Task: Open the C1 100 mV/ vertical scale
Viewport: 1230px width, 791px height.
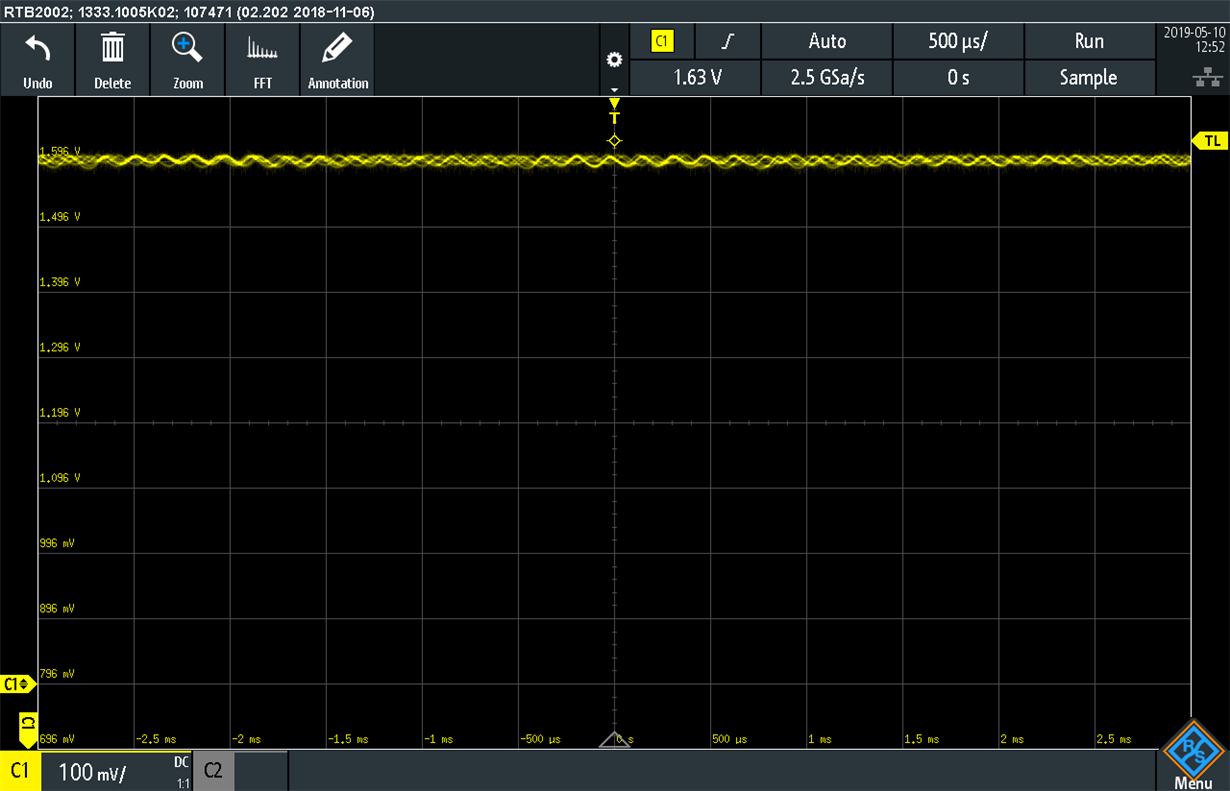Action: tap(92, 772)
